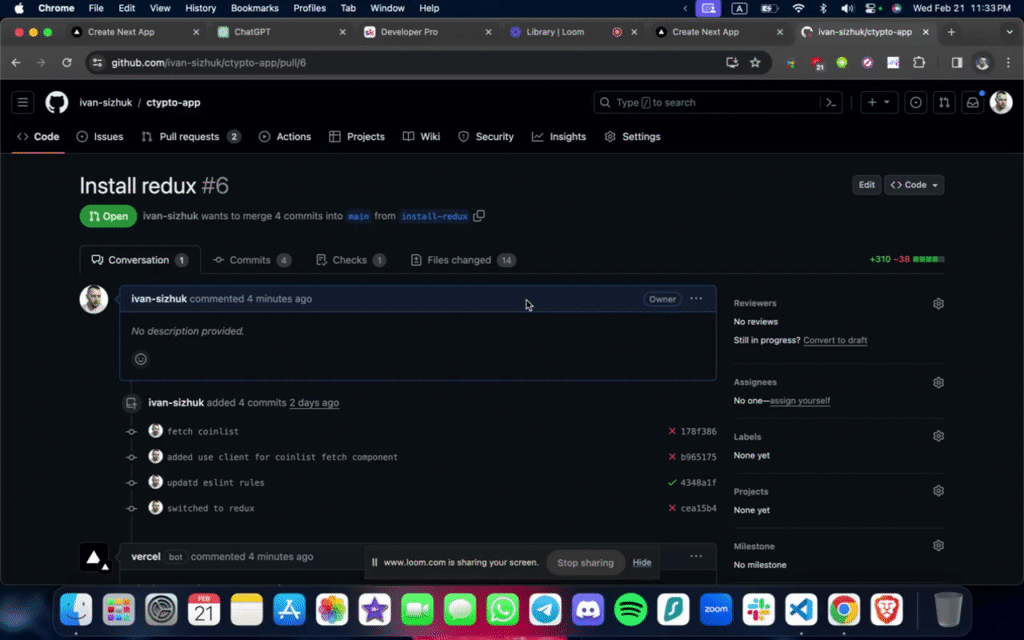Open the Code download dropdown button
The image size is (1024, 640).
click(913, 185)
